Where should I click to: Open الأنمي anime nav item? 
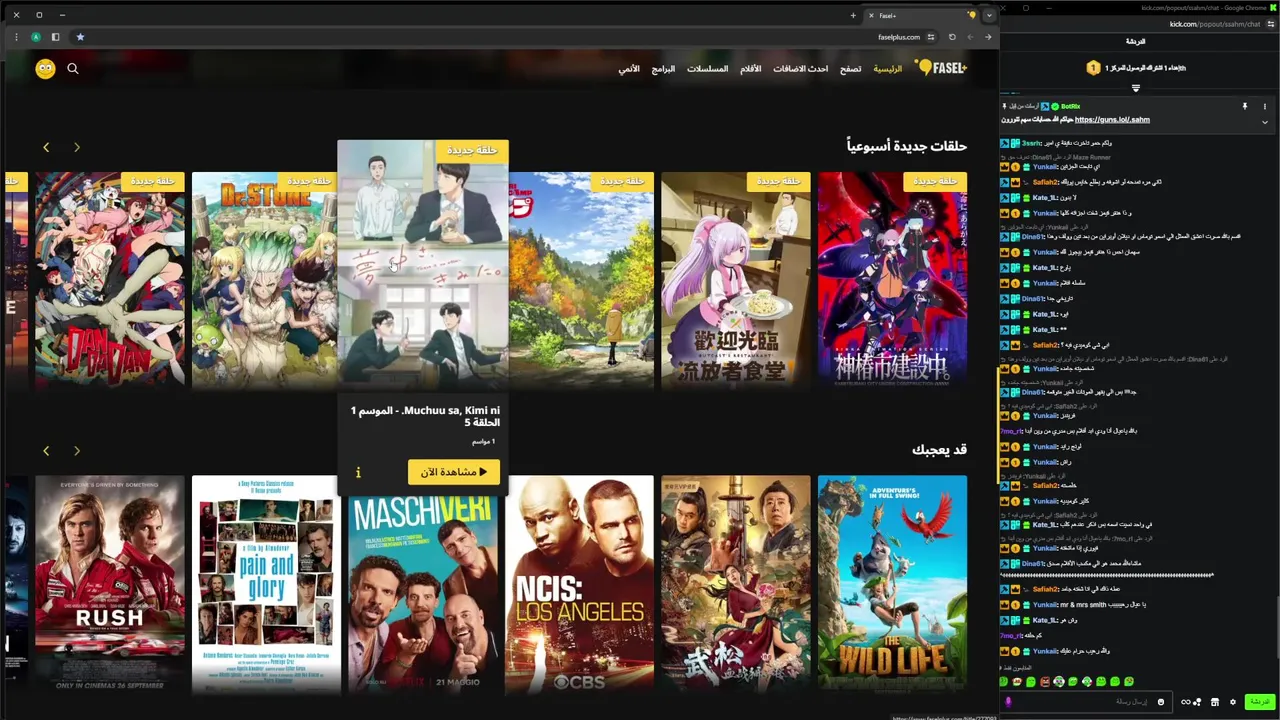[x=629, y=69]
